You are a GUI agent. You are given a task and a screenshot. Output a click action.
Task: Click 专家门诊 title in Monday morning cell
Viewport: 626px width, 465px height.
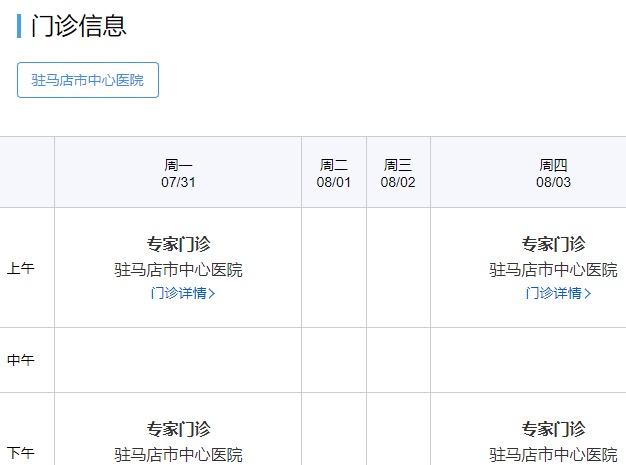(178, 244)
